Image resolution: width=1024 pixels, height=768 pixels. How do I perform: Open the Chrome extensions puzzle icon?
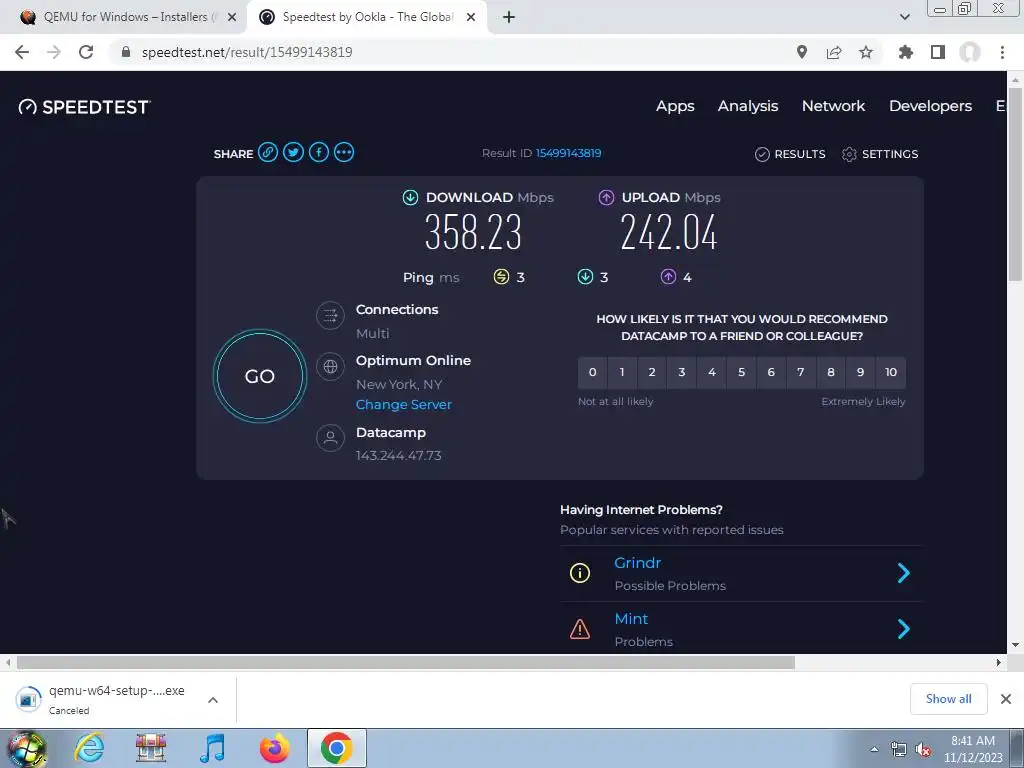coord(905,52)
